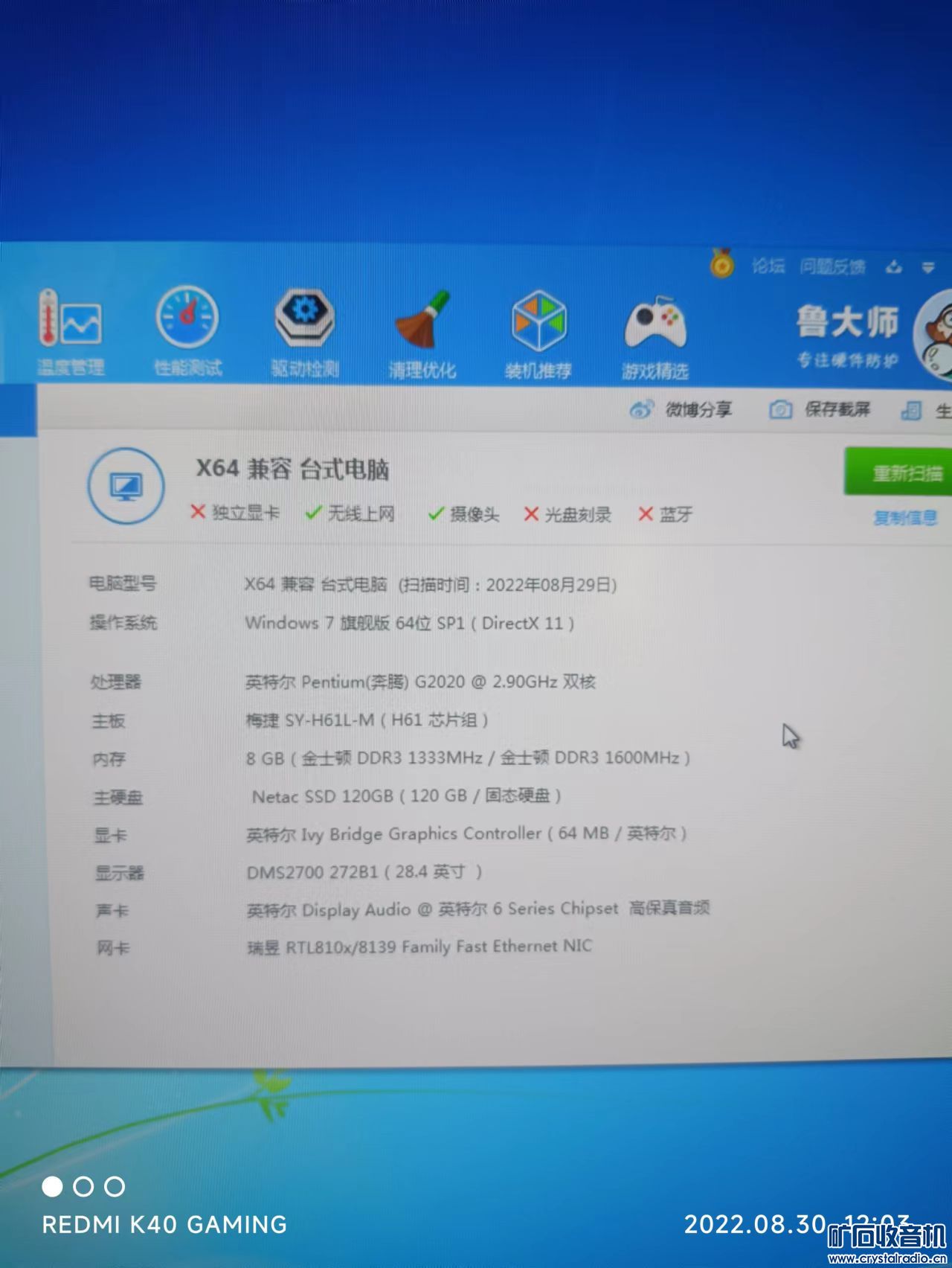Image resolution: width=952 pixels, height=1268 pixels.
Task: Open the 问题反馈 feedback link
Action: coord(833,266)
